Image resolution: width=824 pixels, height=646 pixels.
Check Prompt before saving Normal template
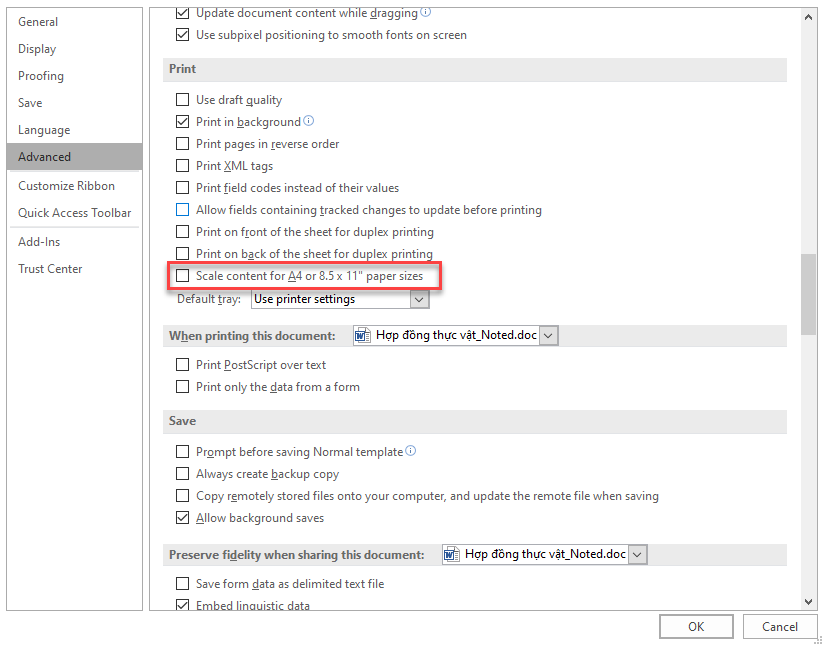click(x=182, y=452)
